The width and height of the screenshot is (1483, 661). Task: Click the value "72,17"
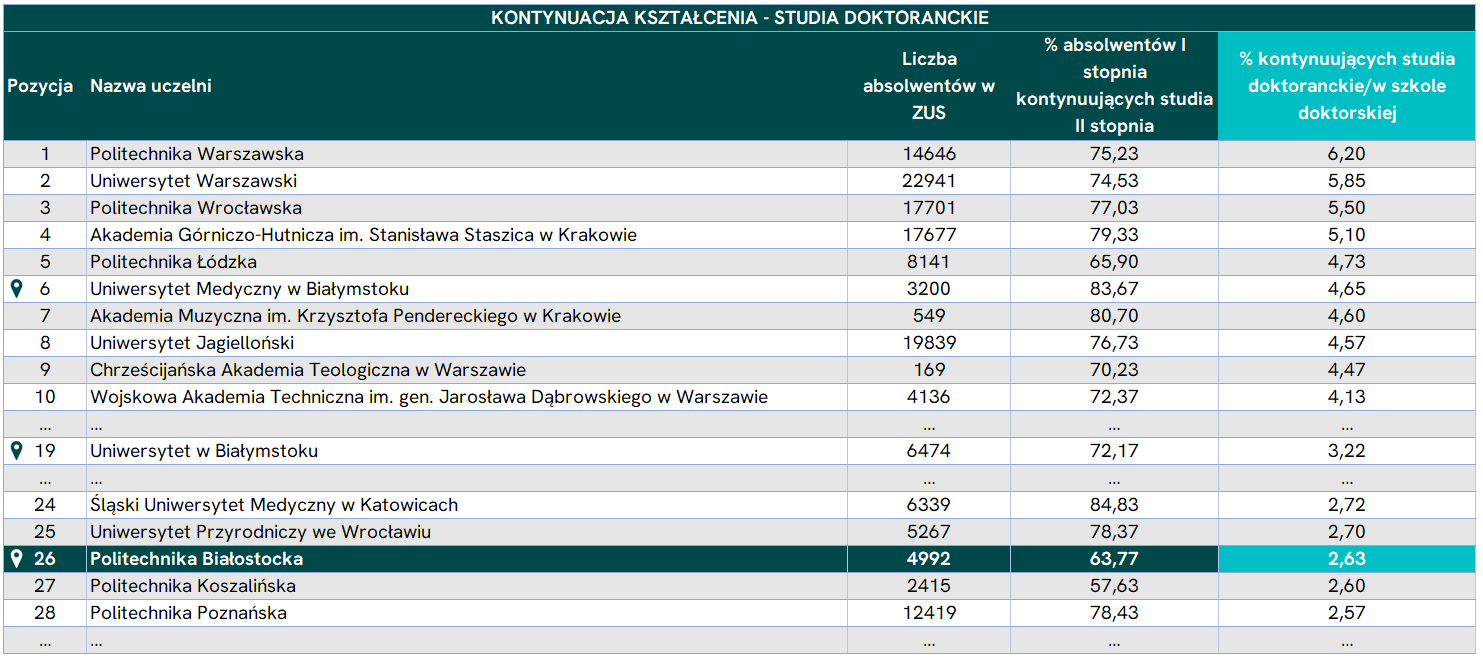coord(1114,451)
